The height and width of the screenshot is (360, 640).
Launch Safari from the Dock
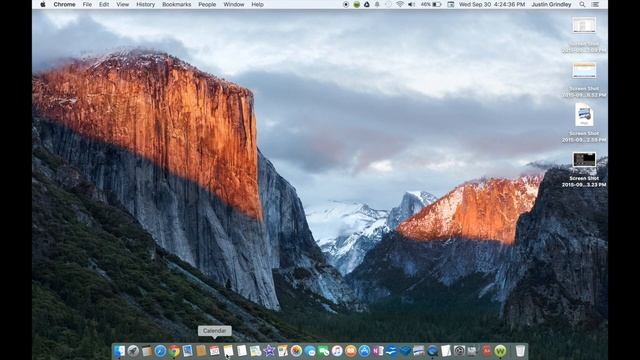click(160, 351)
